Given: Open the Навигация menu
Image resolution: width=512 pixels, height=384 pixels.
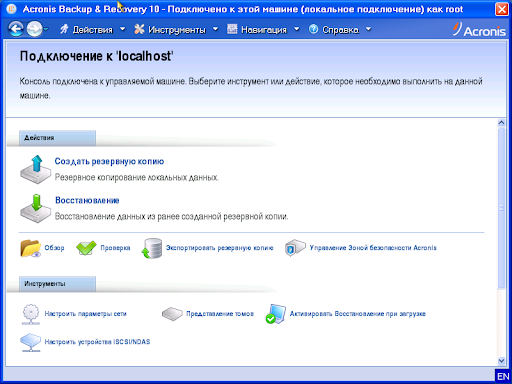Looking at the screenshot, I should click(x=264, y=30).
